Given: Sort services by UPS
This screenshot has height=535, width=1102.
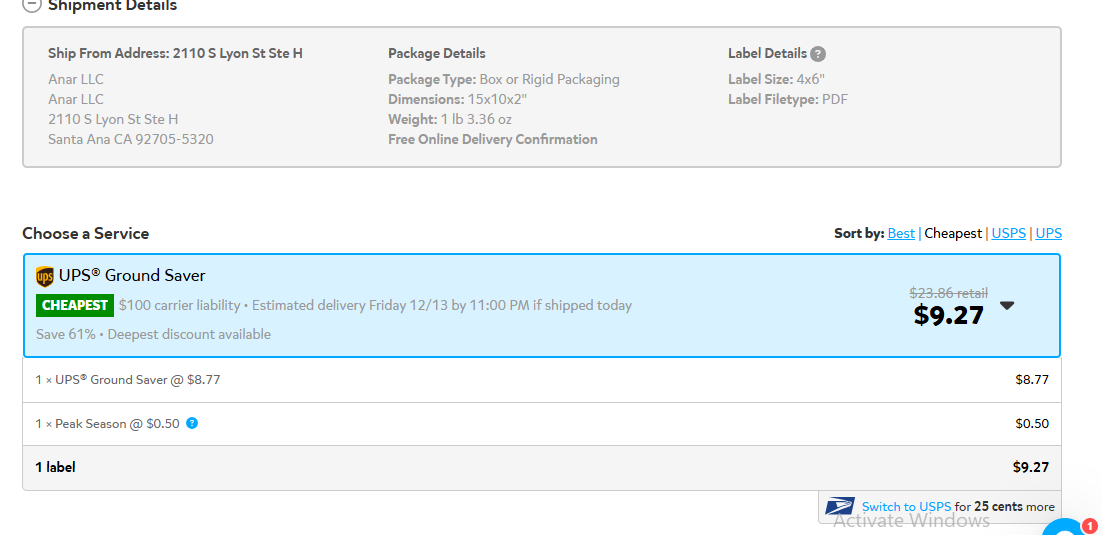Looking at the screenshot, I should (x=1049, y=233).
